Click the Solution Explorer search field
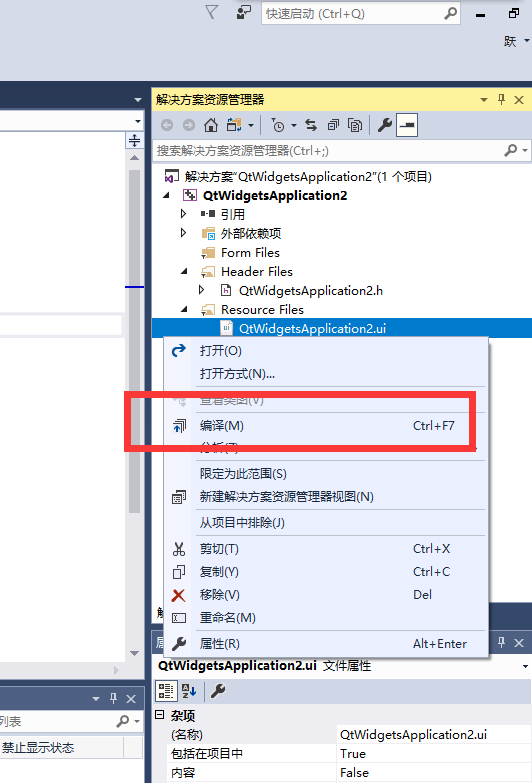Image resolution: width=532 pixels, height=783 pixels. [327, 151]
